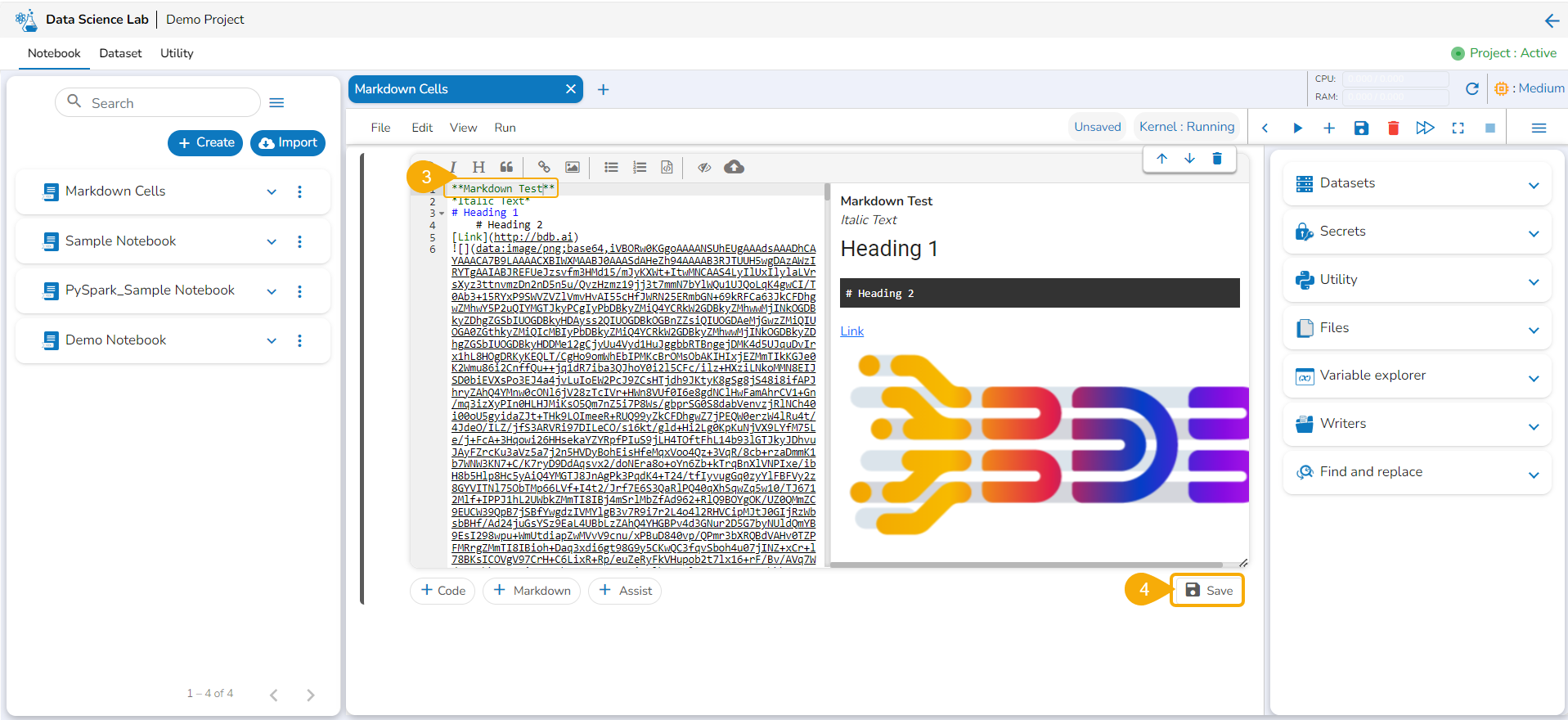The height and width of the screenshot is (720, 1568).
Task: Move the markdown cell up
Action: pos(1161,159)
